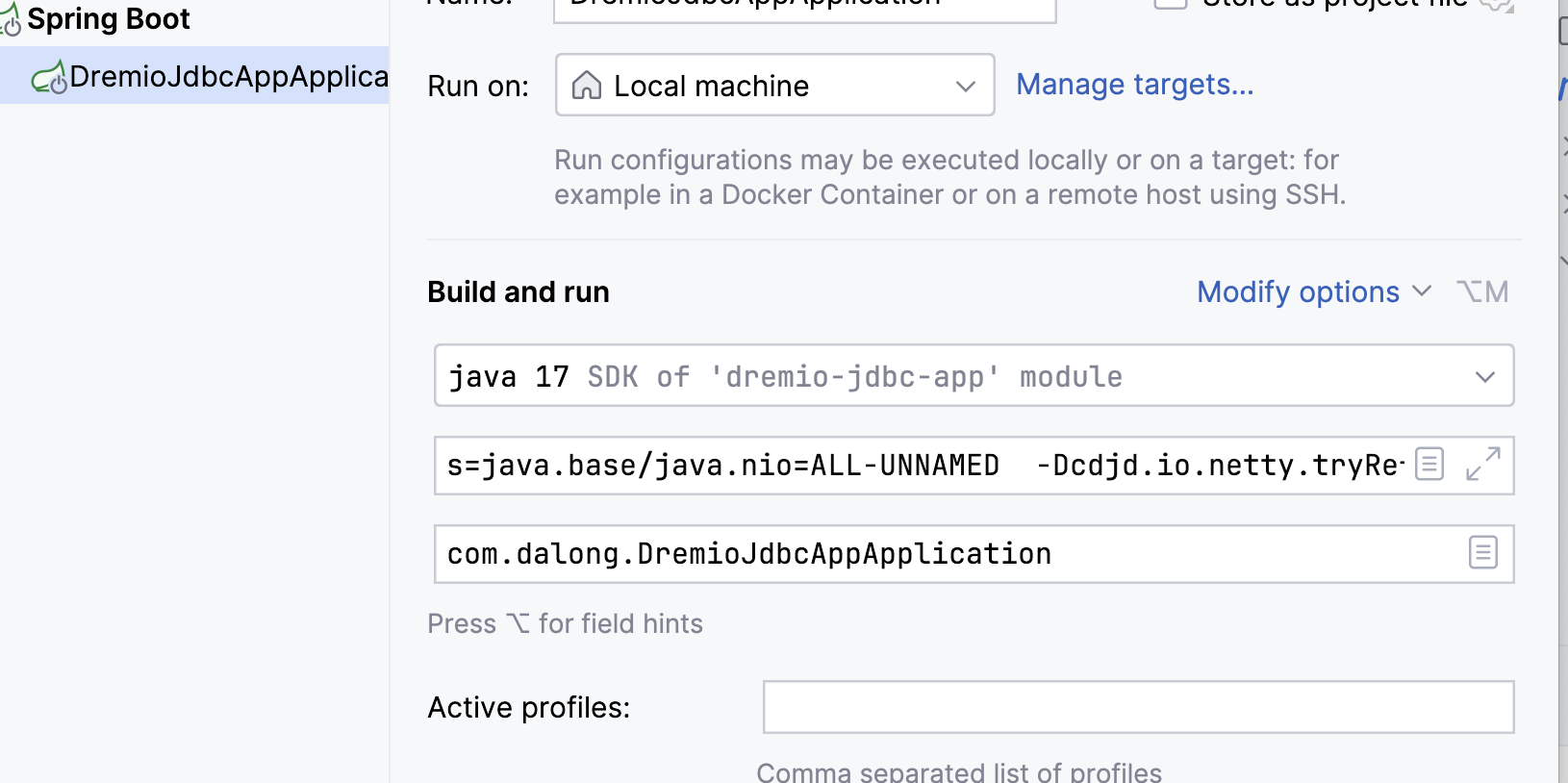This screenshot has height=783, width=1568.
Task: Open the main class browse icon
Action: point(1483,553)
